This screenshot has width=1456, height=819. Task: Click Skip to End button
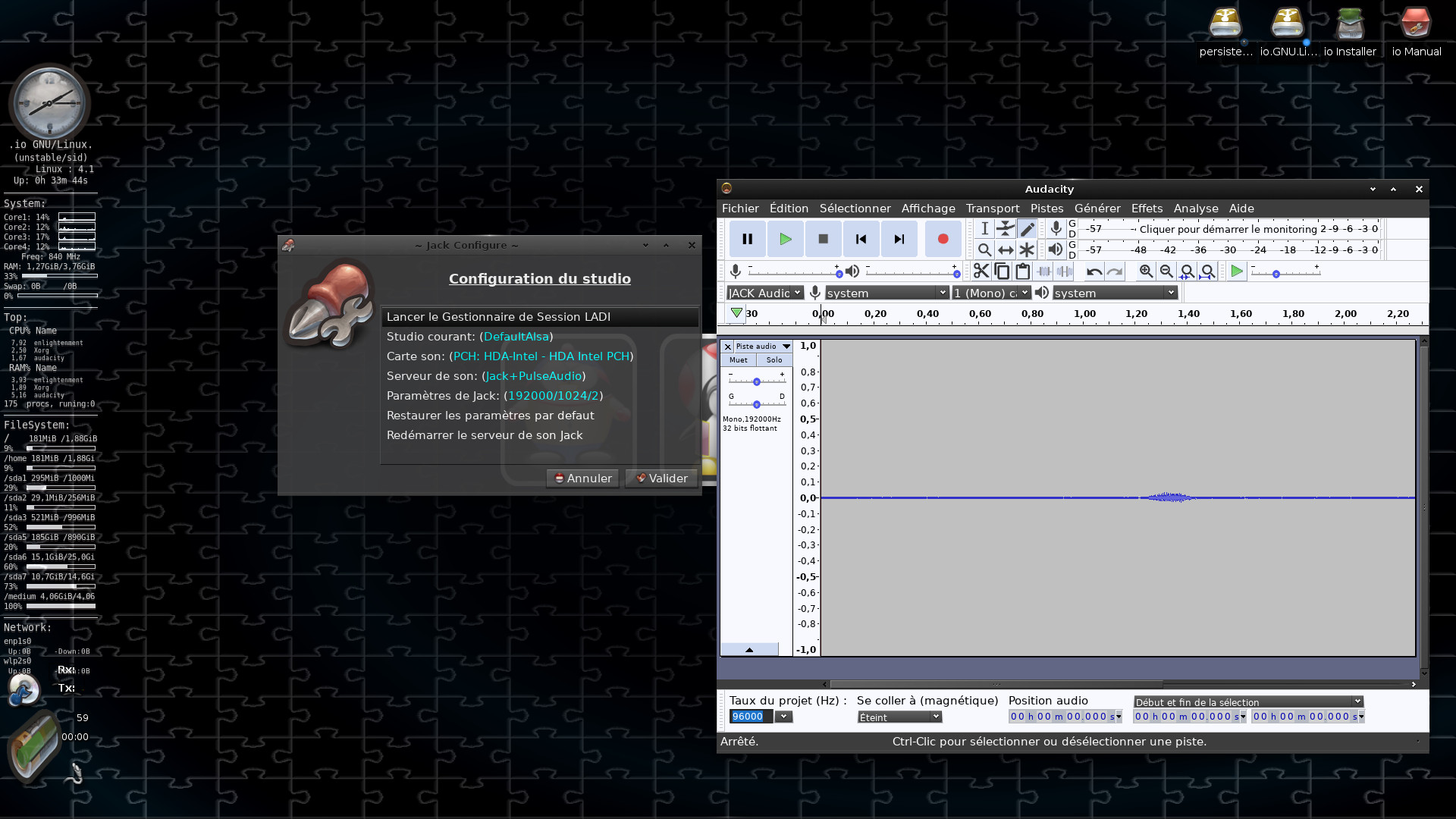click(899, 239)
